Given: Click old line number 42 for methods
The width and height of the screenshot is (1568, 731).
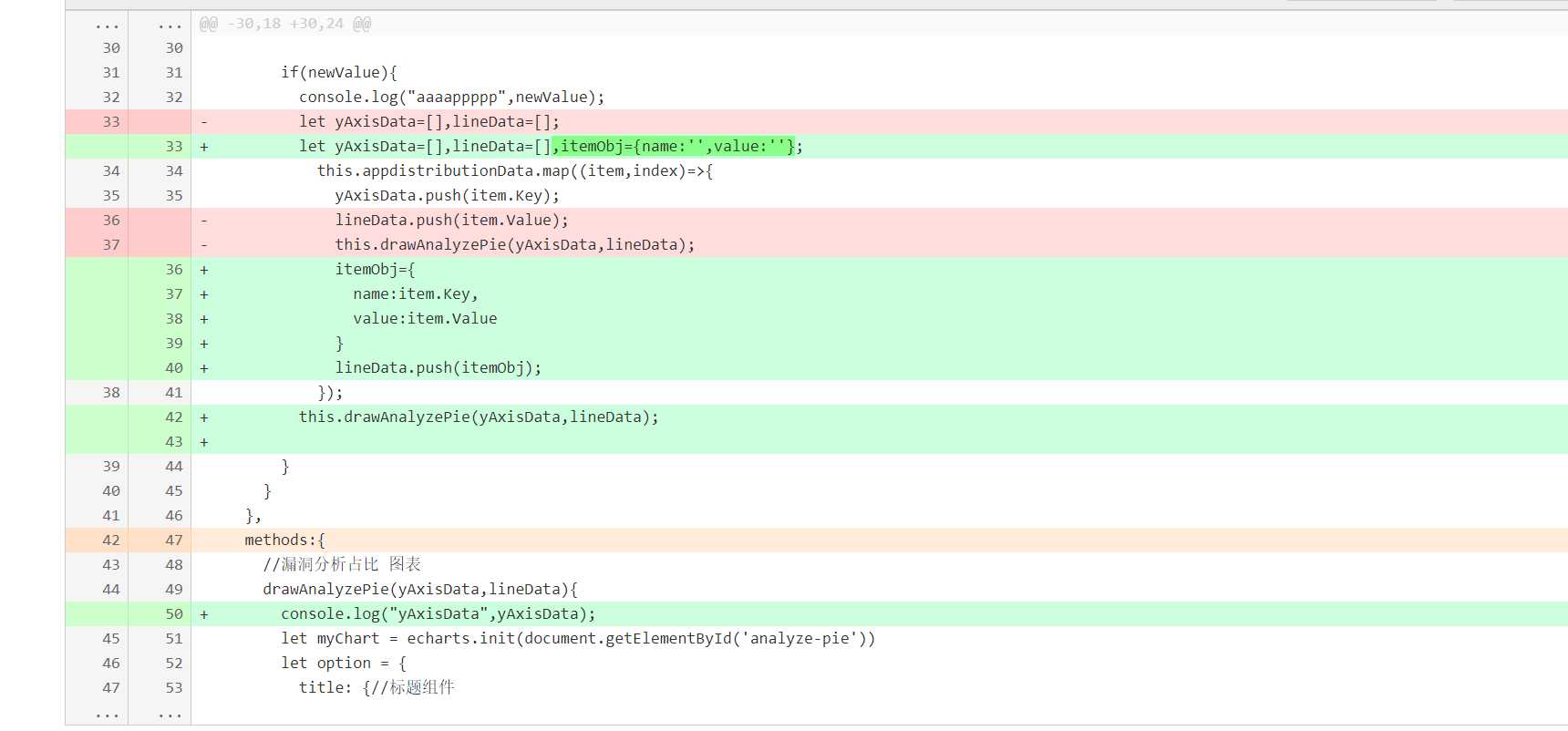Looking at the screenshot, I should pyautogui.click(x=111, y=540).
